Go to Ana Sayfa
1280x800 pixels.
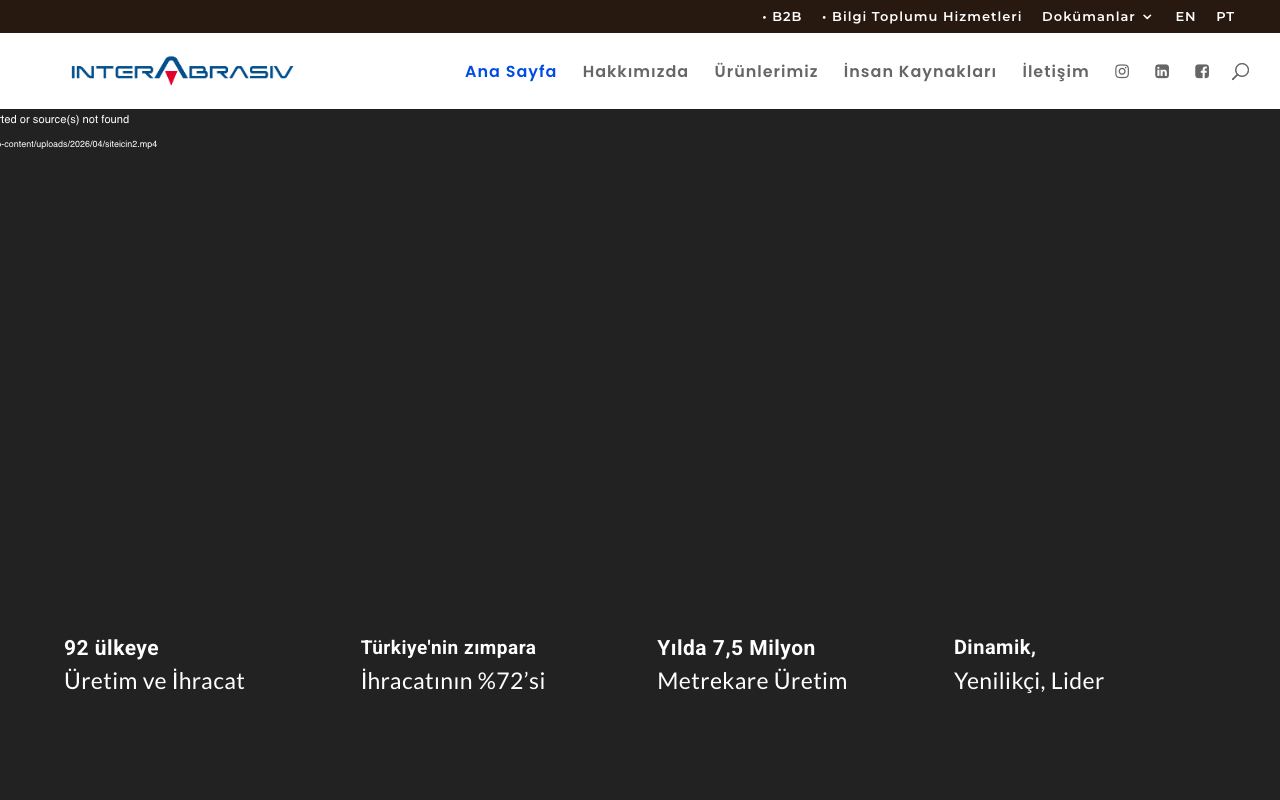[511, 71]
